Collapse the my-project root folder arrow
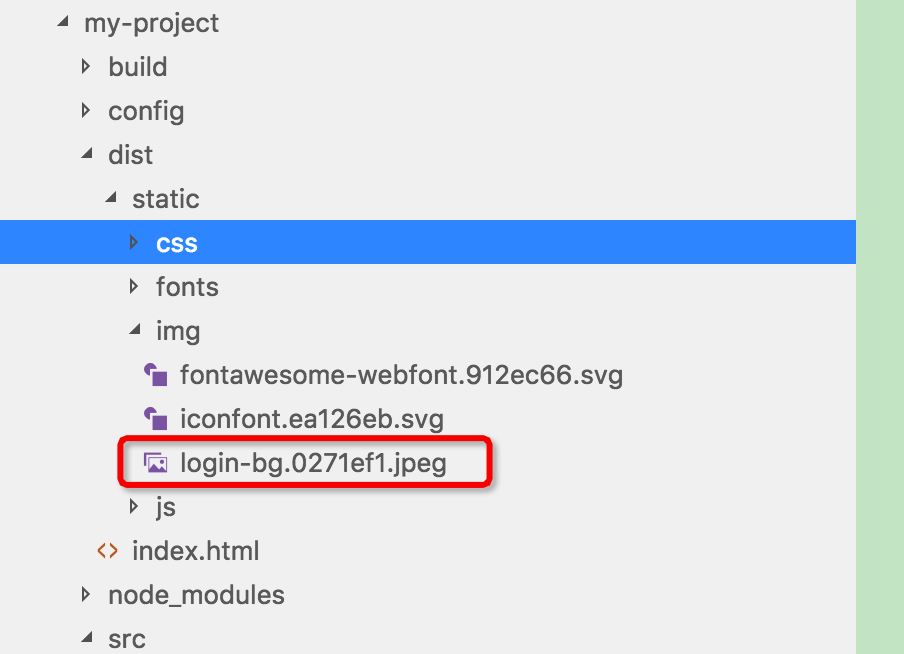Screen dimensions: 904x654 [x=62, y=23]
